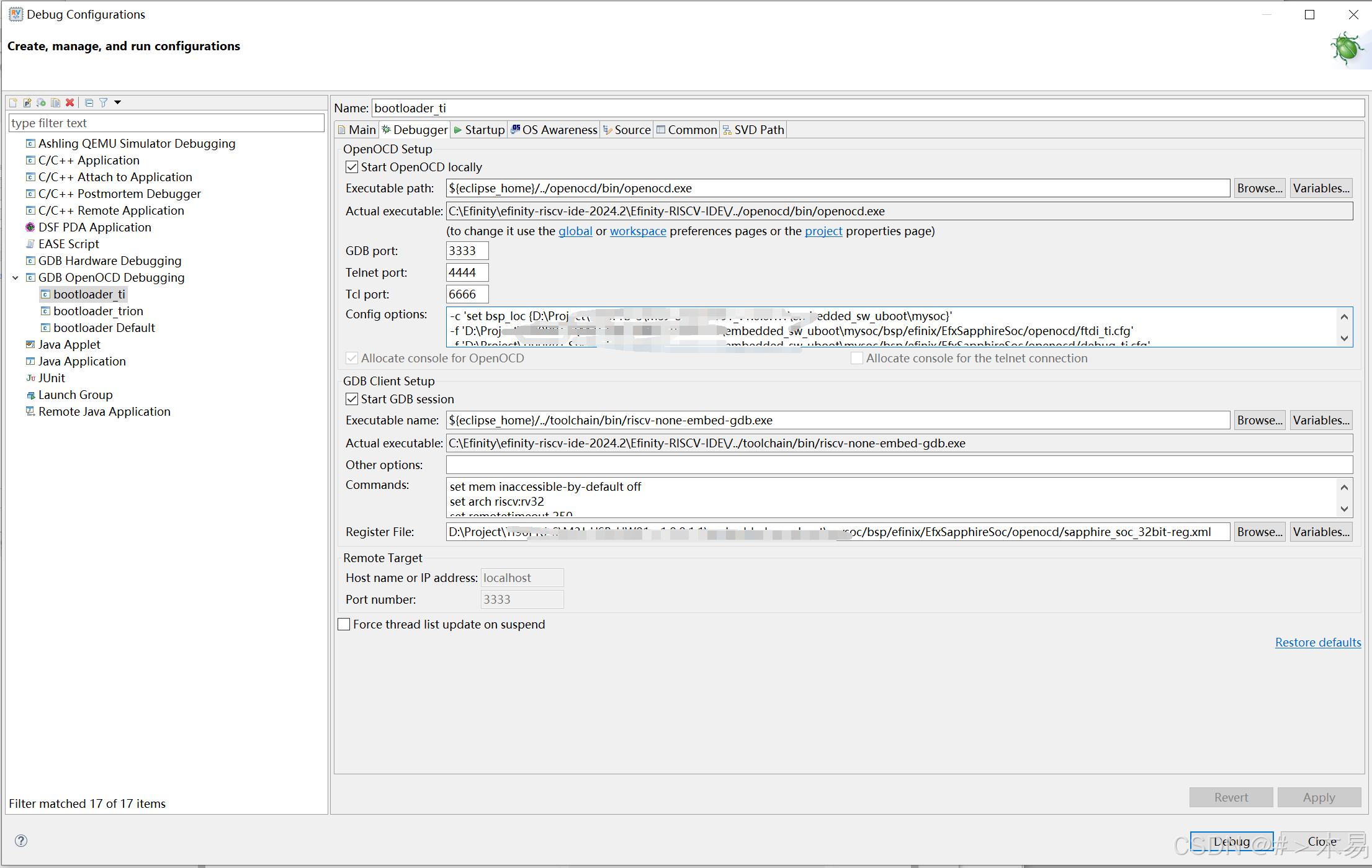Open the Startup tab

(x=479, y=130)
